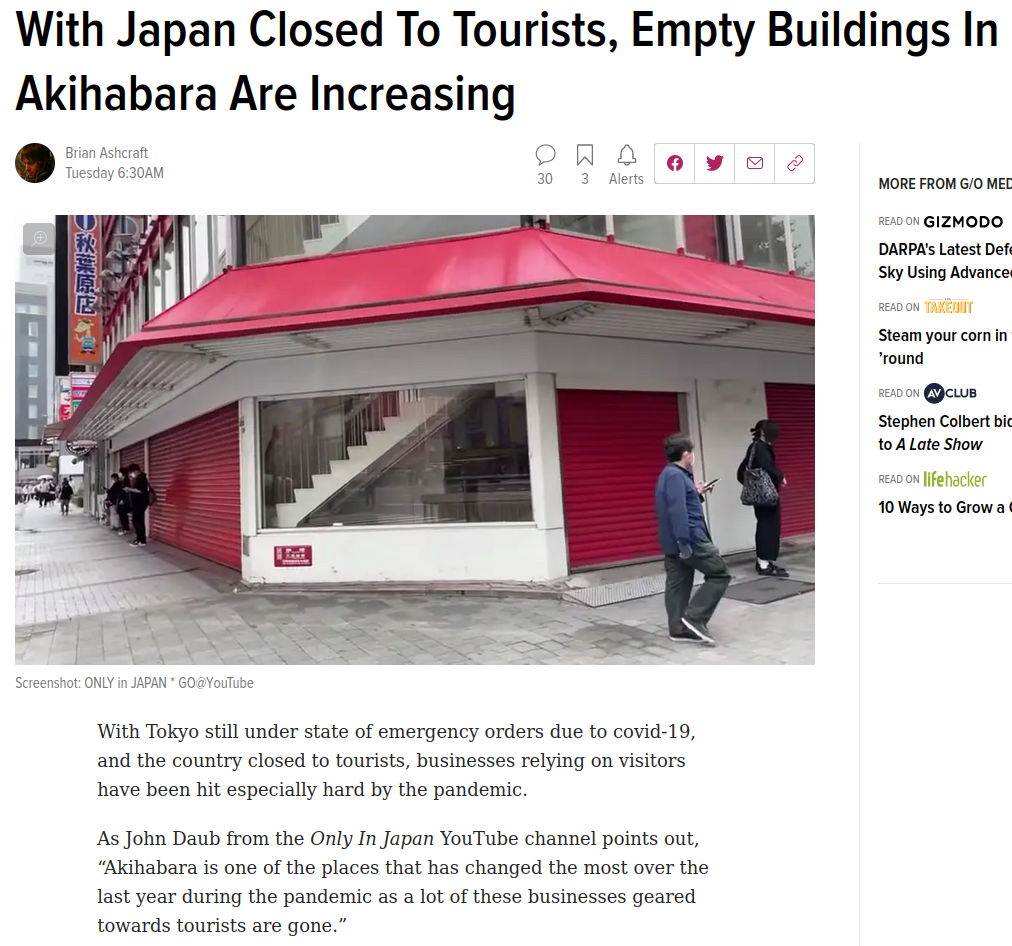The height and width of the screenshot is (946, 1012).
Task: Share the article by email icon
Action: coord(754,163)
